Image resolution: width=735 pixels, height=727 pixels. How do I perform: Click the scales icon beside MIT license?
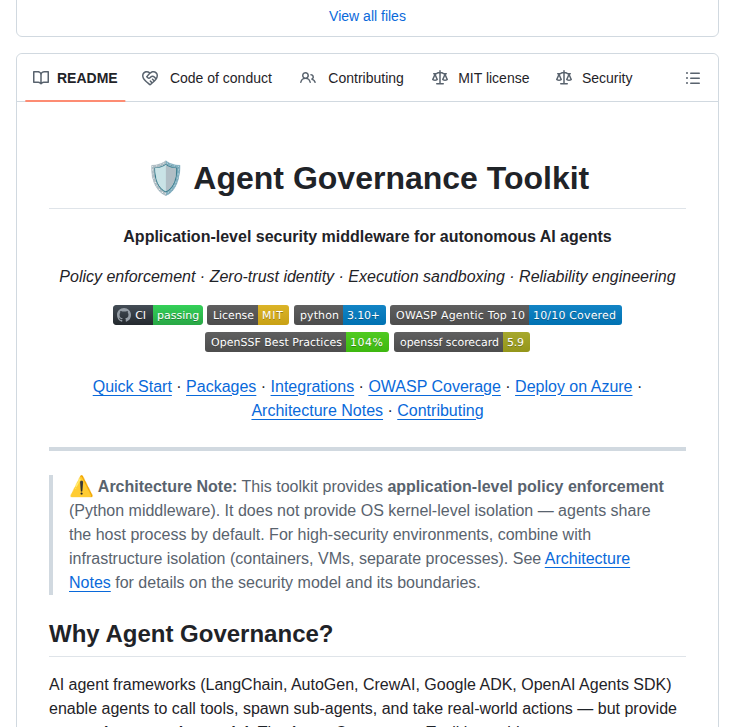pos(440,78)
